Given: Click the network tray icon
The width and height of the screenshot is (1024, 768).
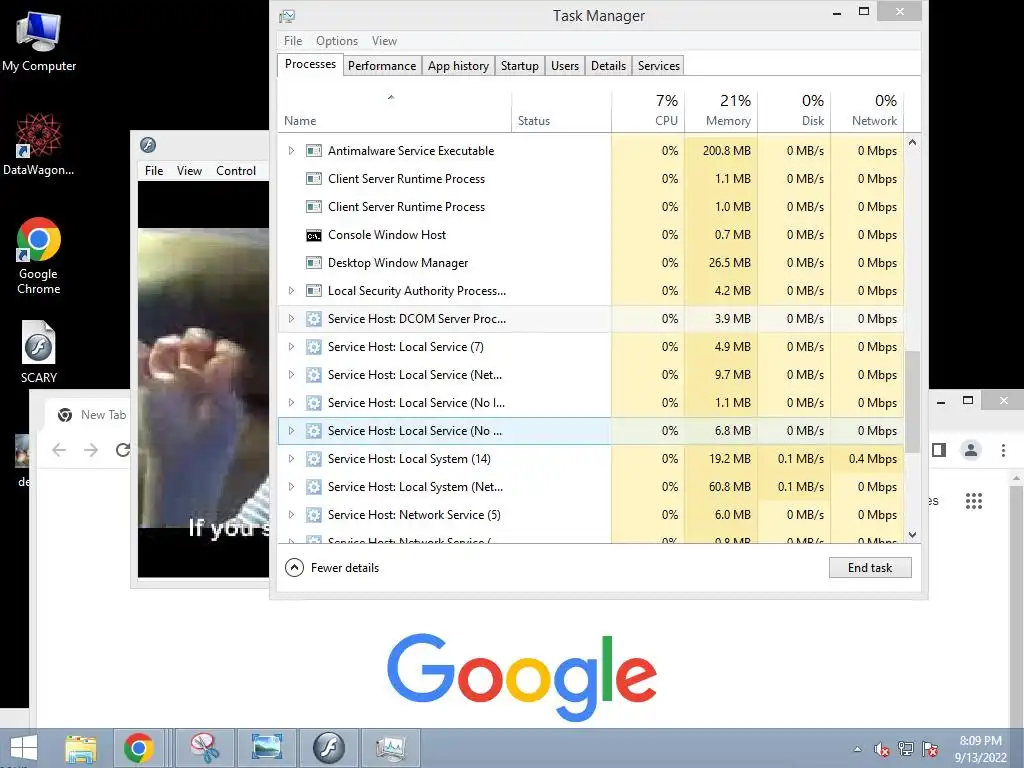Looking at the screenshot, I should tap(906, 749).
